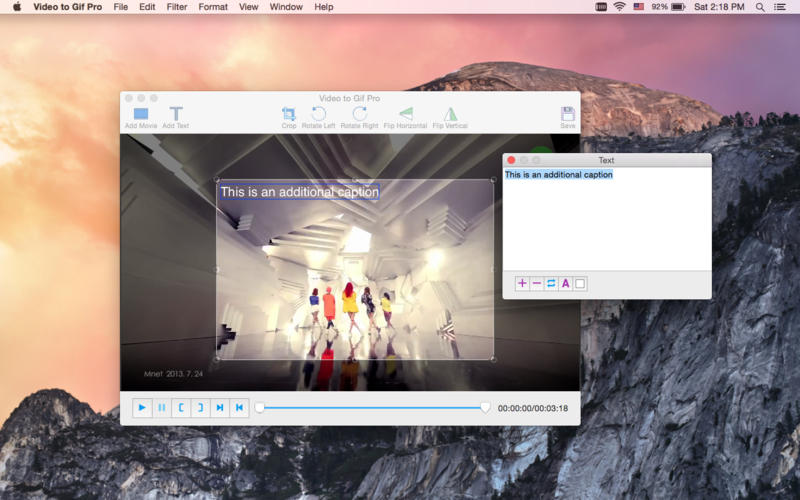Click the bottom-right crop handle on video
This screenshot has width=800, height=500.
pos(493,359)
